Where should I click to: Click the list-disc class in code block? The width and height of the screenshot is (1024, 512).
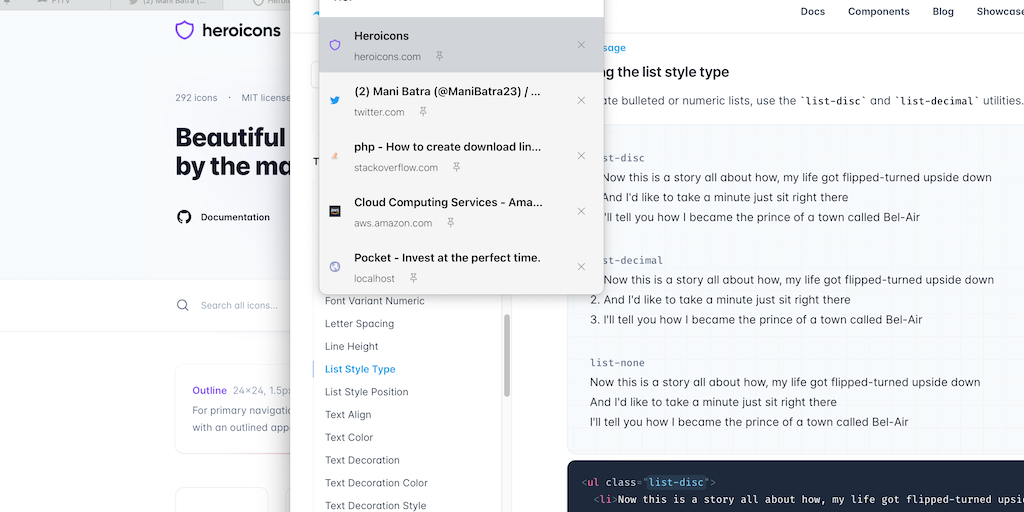676,483
